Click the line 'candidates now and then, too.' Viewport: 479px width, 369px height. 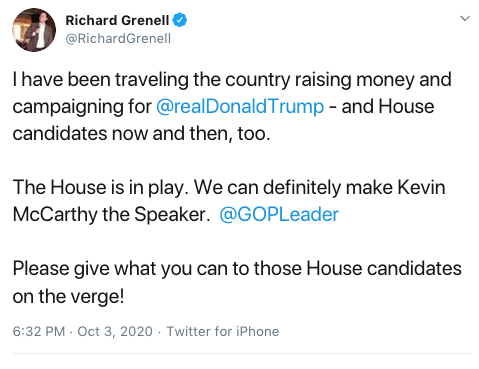tap(141, 134)
